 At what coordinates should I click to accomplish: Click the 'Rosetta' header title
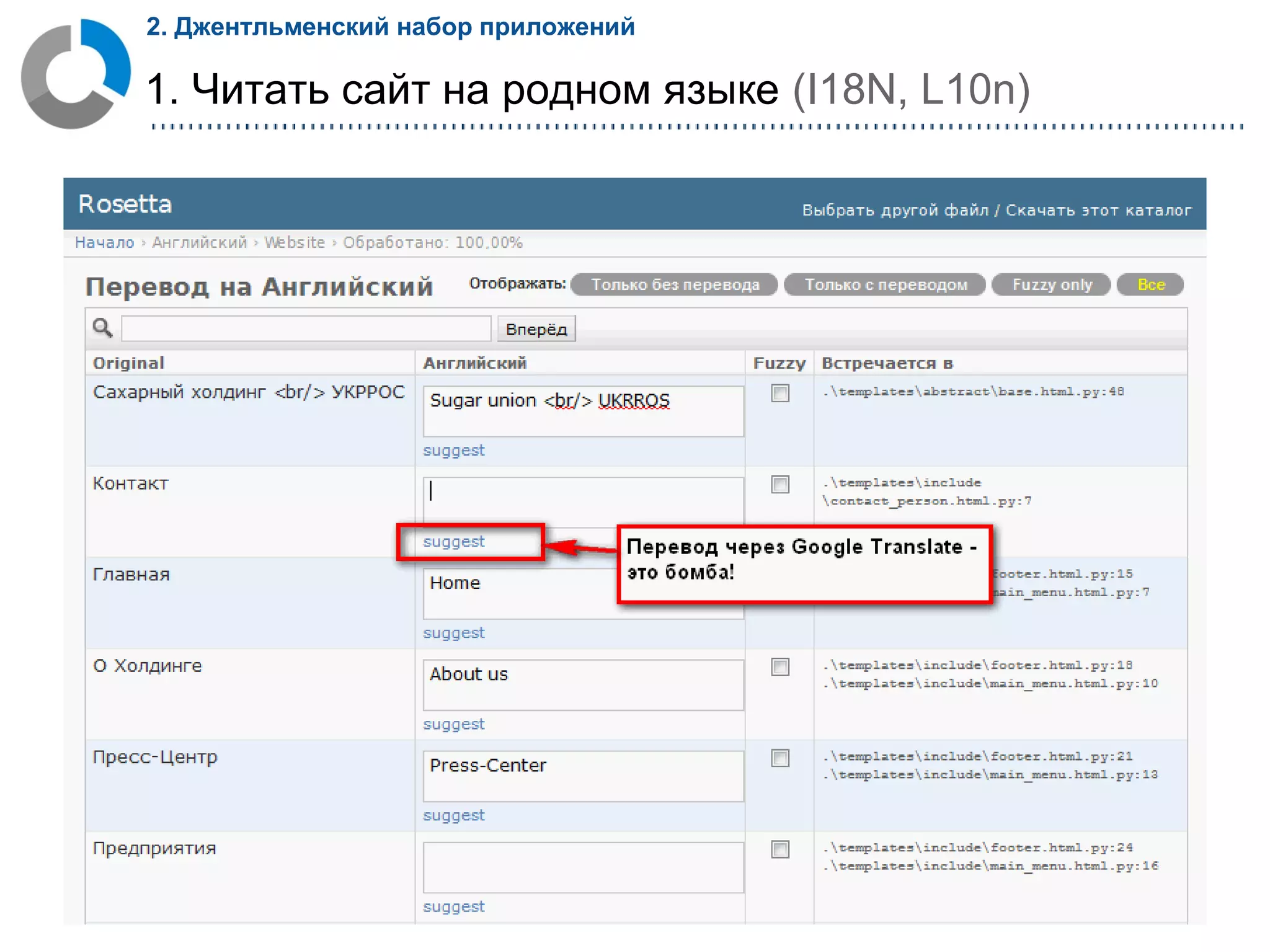click(125, 204)
